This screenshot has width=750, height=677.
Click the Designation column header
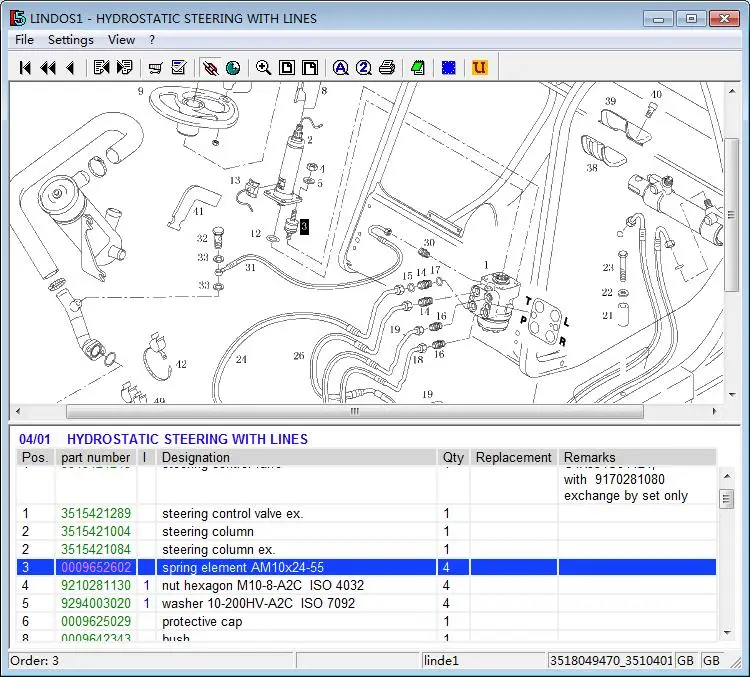(x=296, y=457)
